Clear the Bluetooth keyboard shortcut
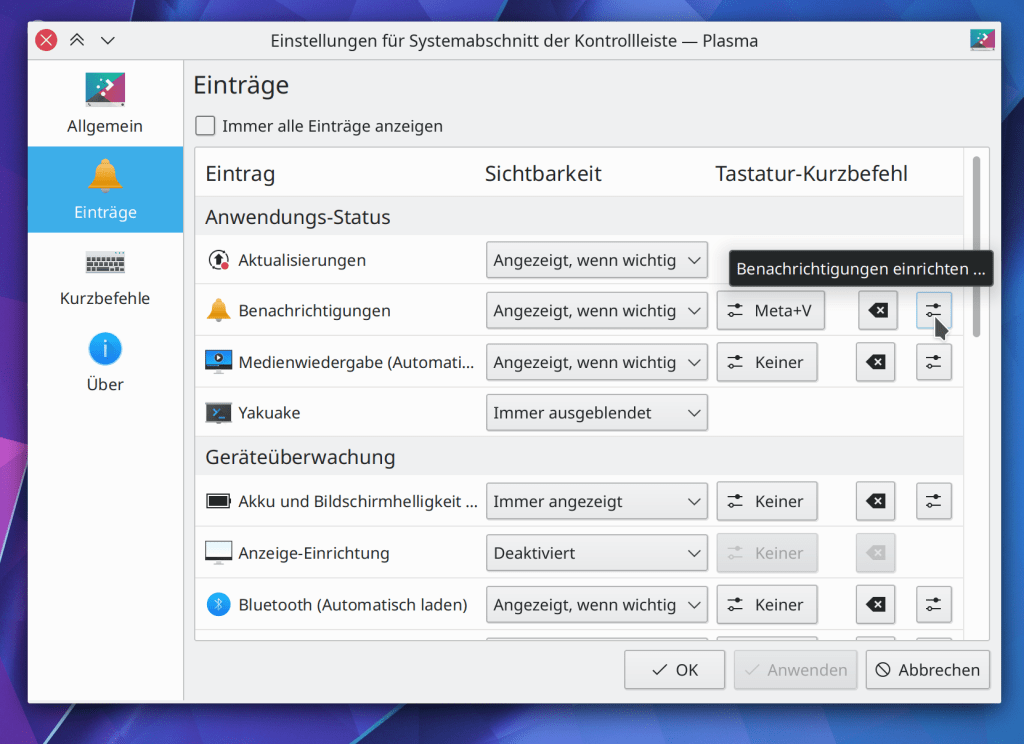The width and height of the screenshot is (1024, 744). 875,605
